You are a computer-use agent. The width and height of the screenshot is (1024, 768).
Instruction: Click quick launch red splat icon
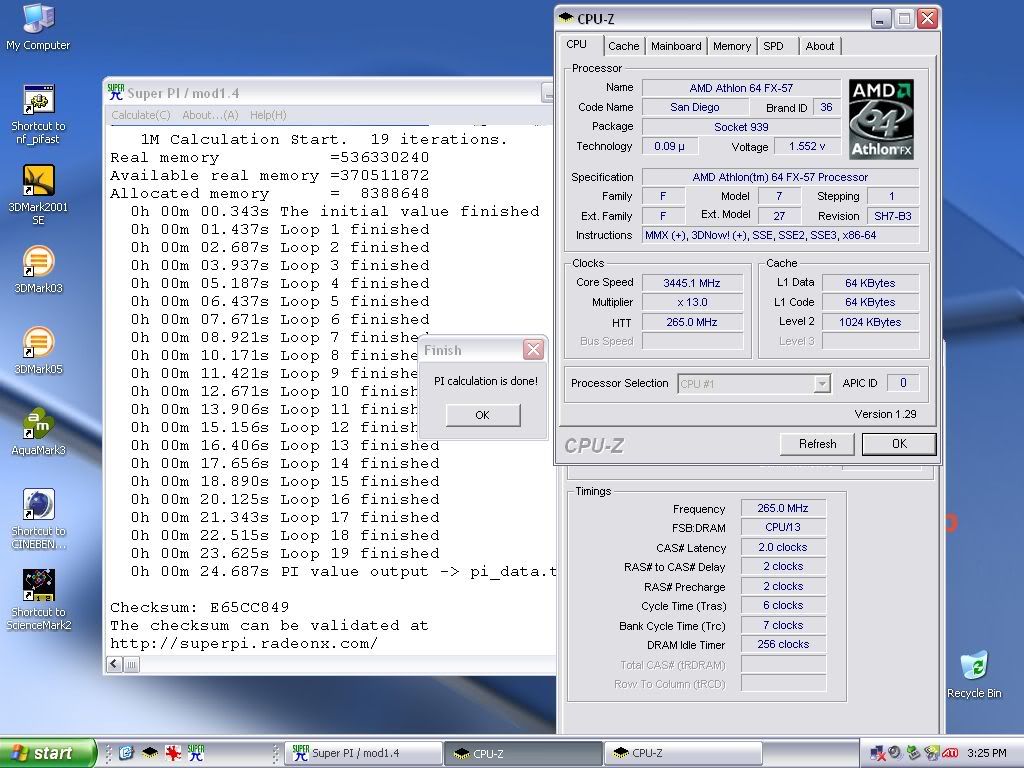(172, 753)
